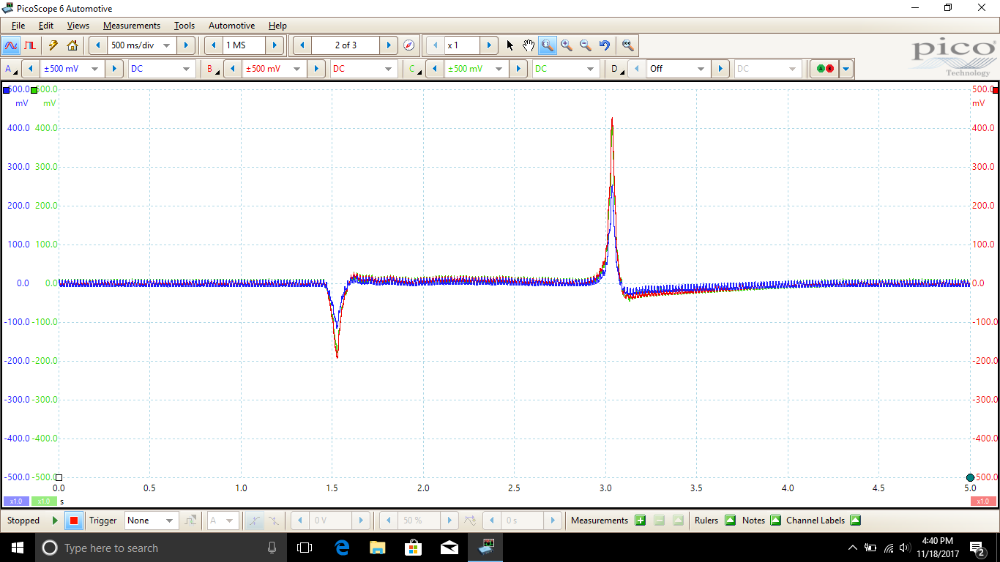
Task: Click the zoom out magnifier icon
Action: coord(585,45)
